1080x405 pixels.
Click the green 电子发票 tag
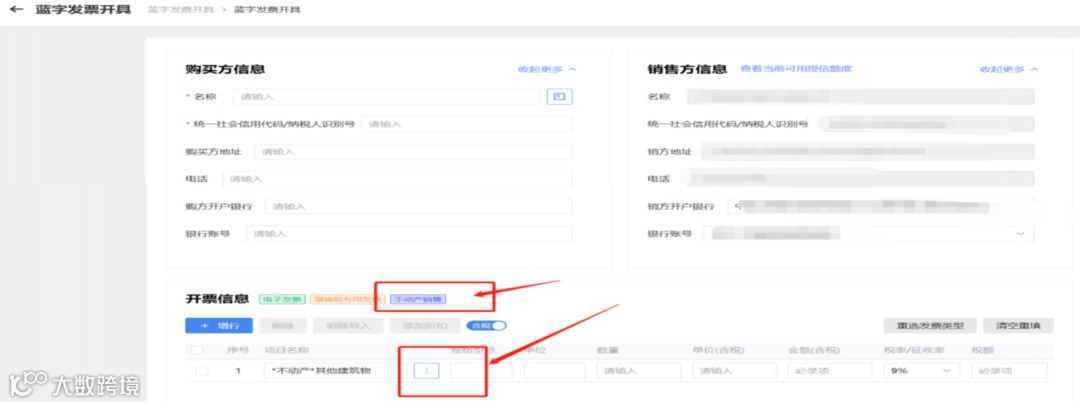tap(282, 300)
